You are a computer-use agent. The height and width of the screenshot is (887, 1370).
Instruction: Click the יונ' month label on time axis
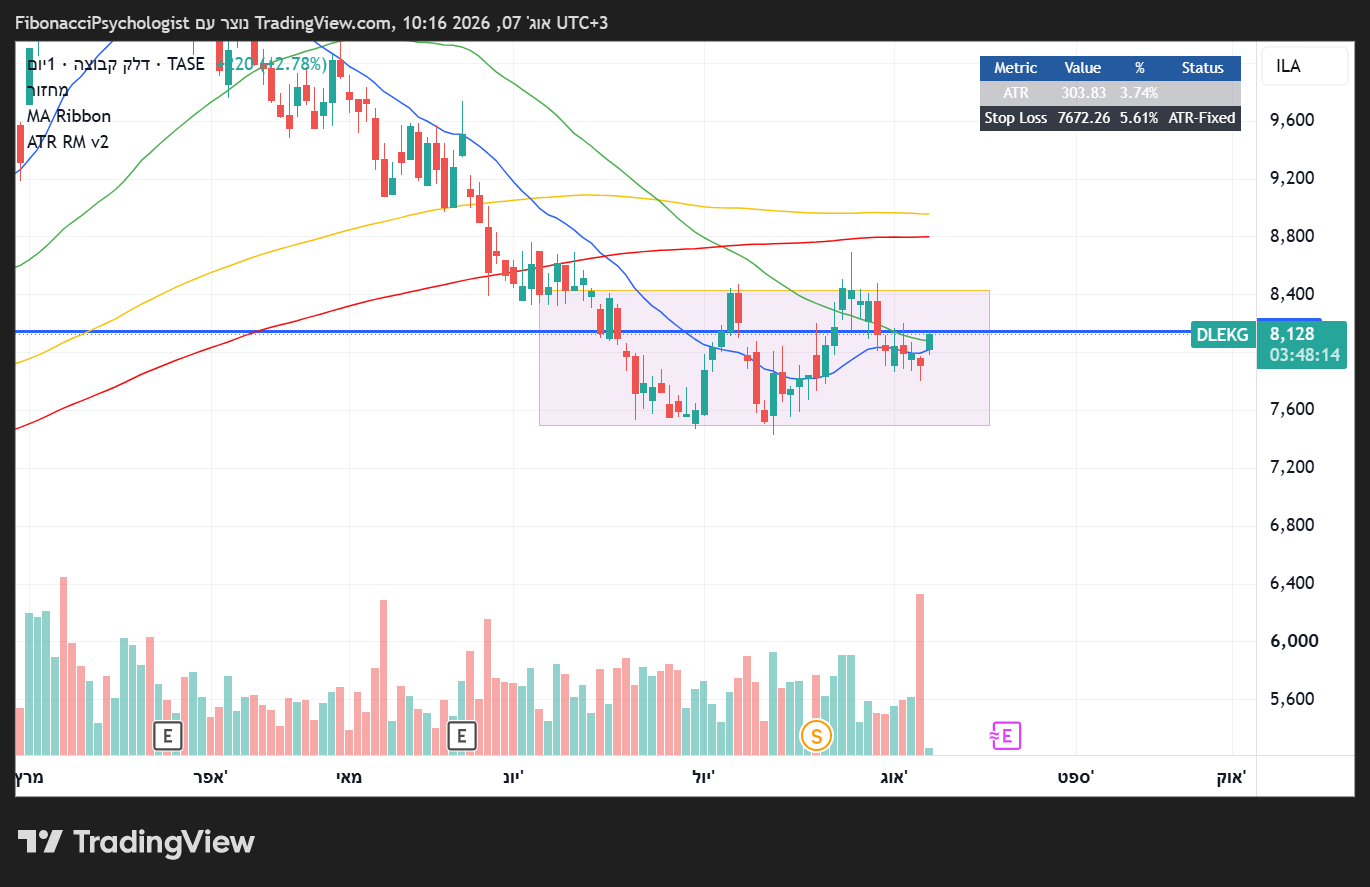(x=511, y=777)
